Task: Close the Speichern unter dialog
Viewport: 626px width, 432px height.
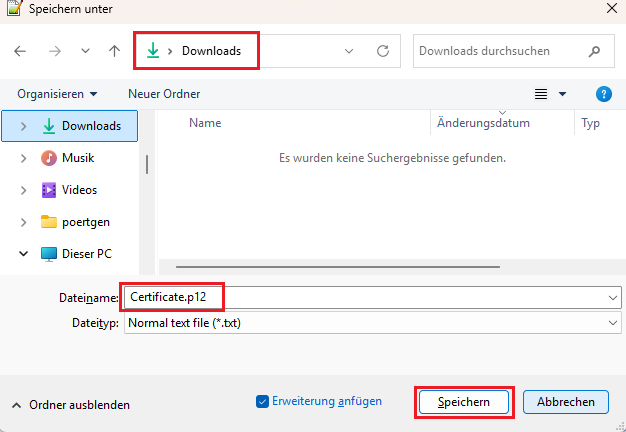Action: 612,8
